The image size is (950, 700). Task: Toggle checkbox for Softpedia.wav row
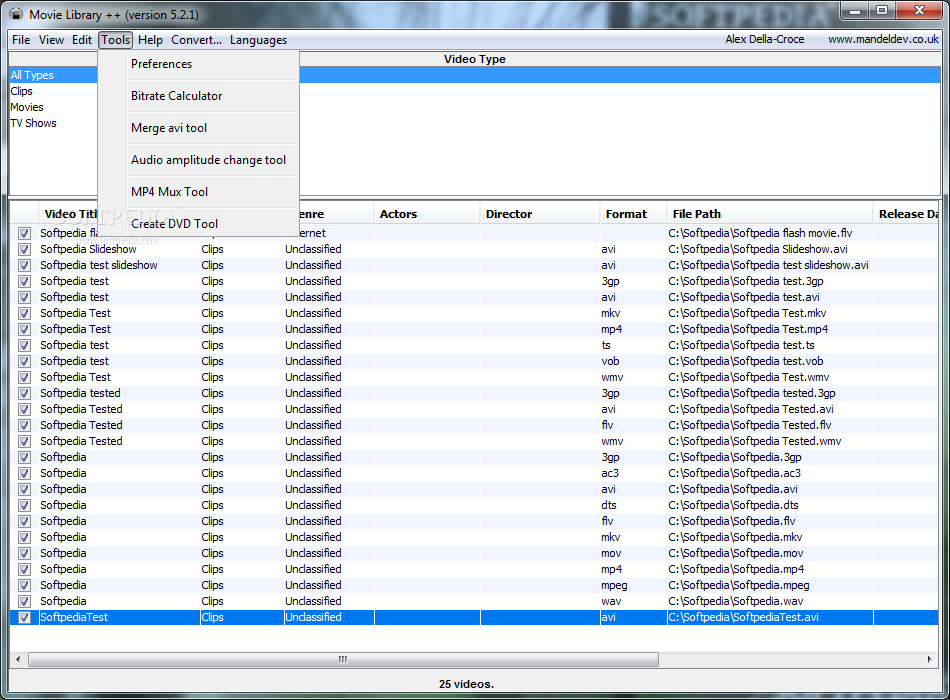click(x=24, y=602)
